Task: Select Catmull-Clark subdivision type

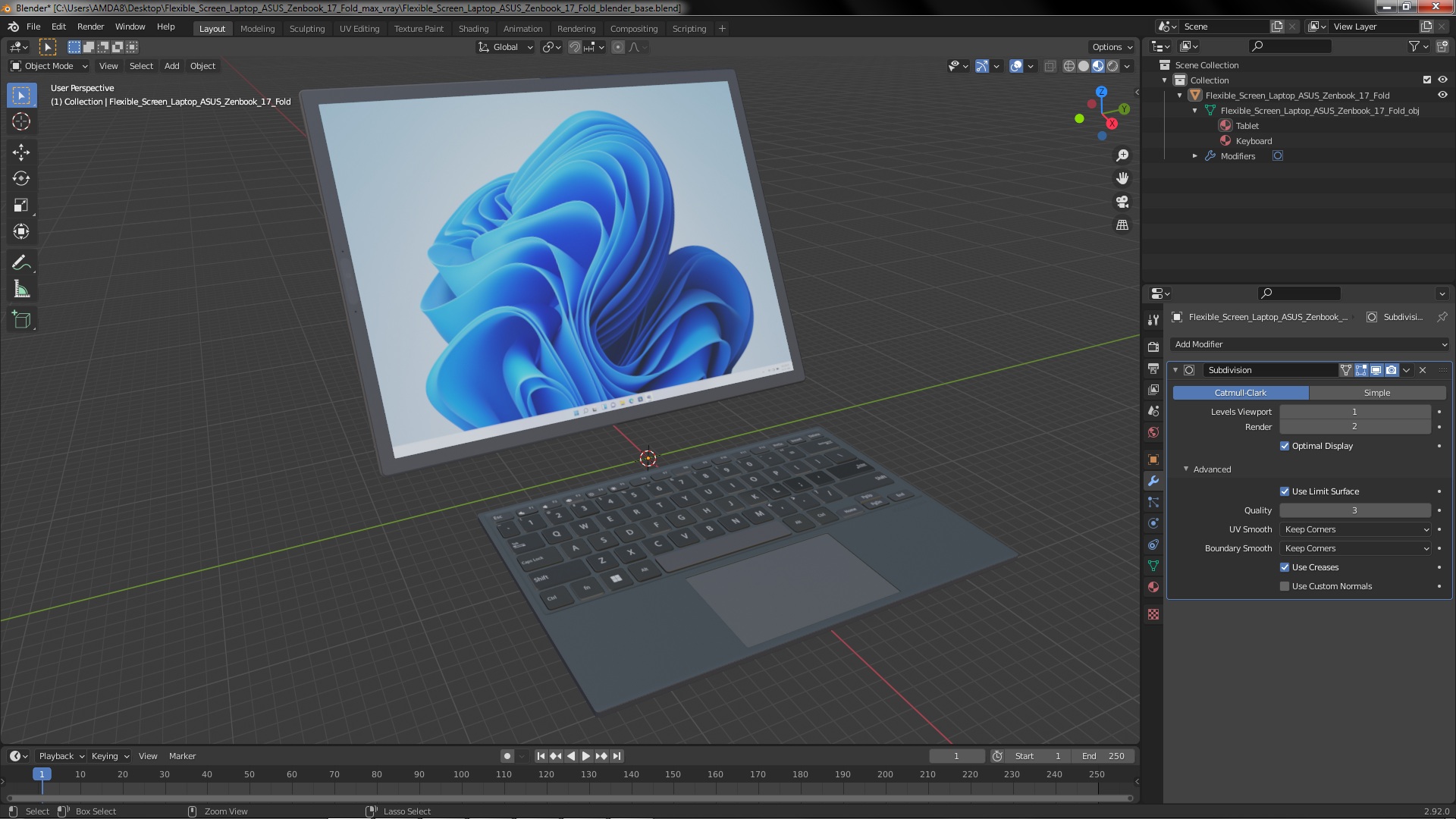Action: click(1241, 393)
